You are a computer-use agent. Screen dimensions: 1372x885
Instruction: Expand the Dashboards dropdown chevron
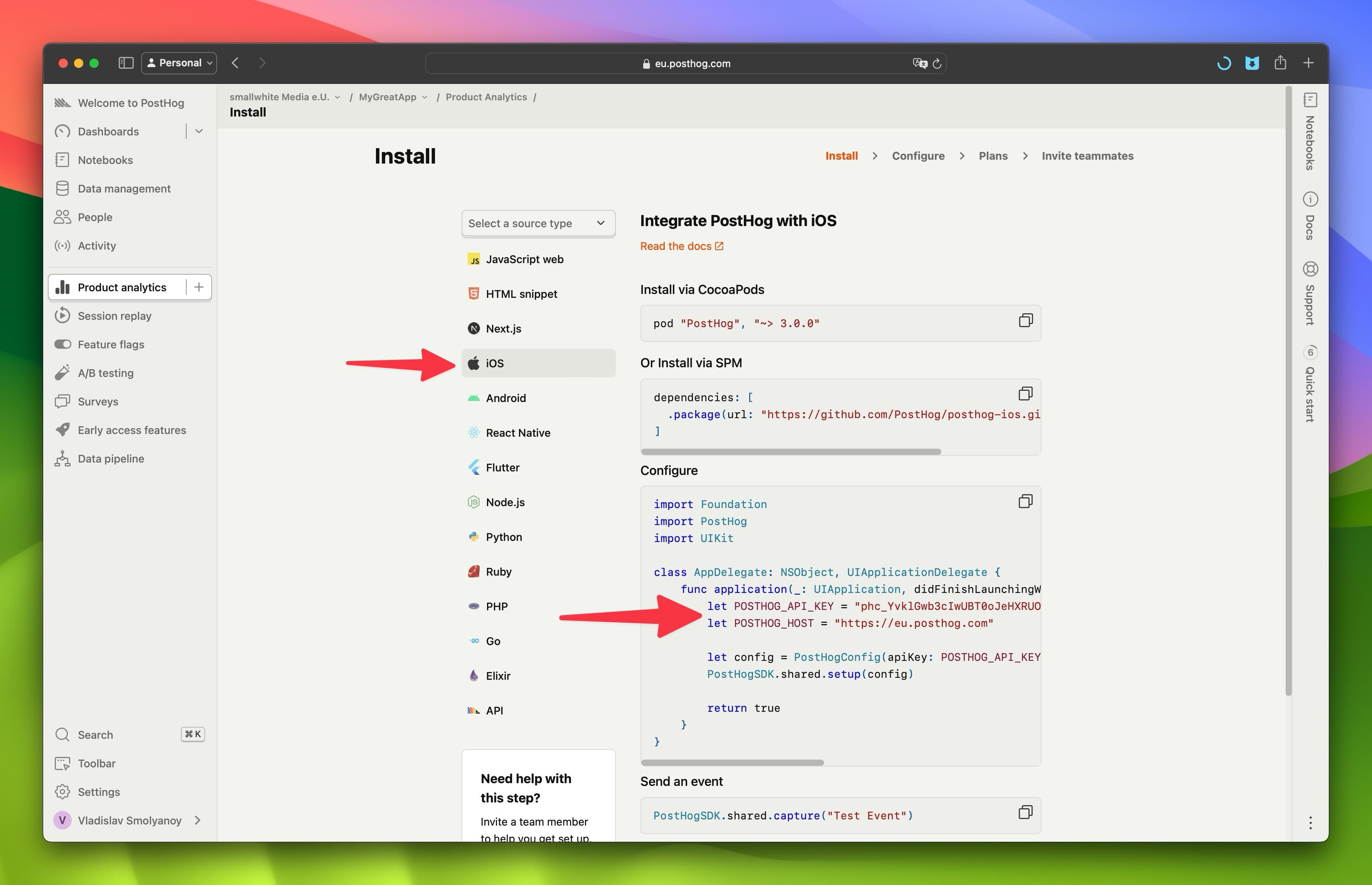199,132
